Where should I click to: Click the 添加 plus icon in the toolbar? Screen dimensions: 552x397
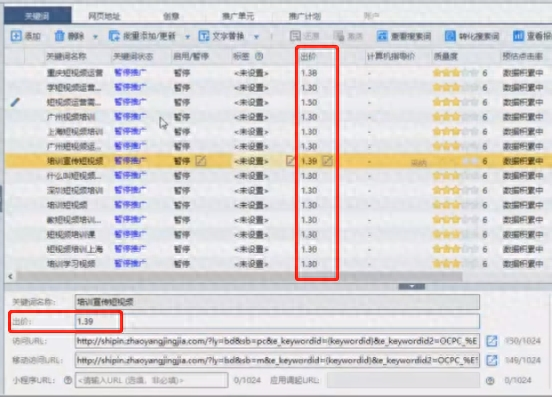(x=16, y=36)
